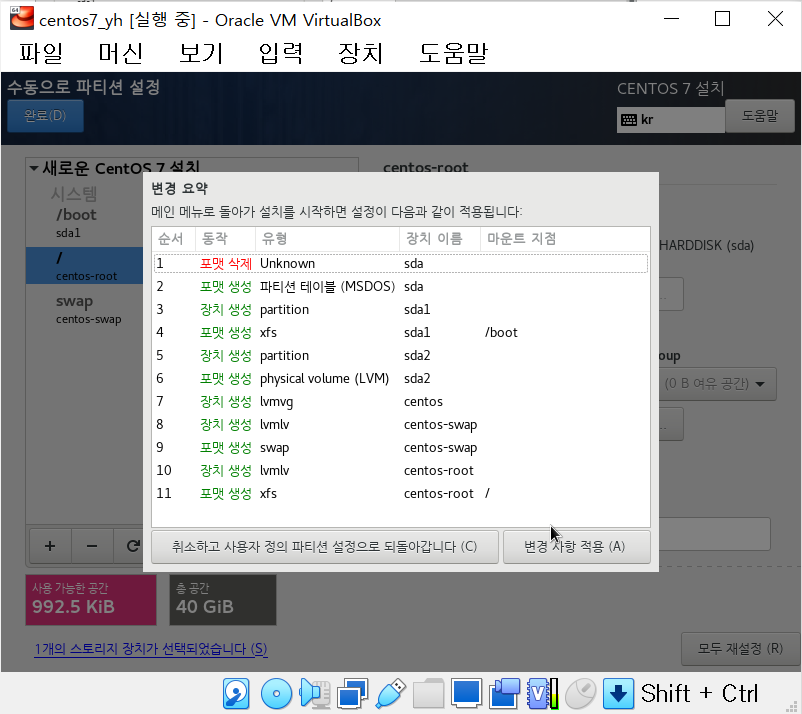Click the 동작 column header
802x714 pixels.
pos(226,239)
